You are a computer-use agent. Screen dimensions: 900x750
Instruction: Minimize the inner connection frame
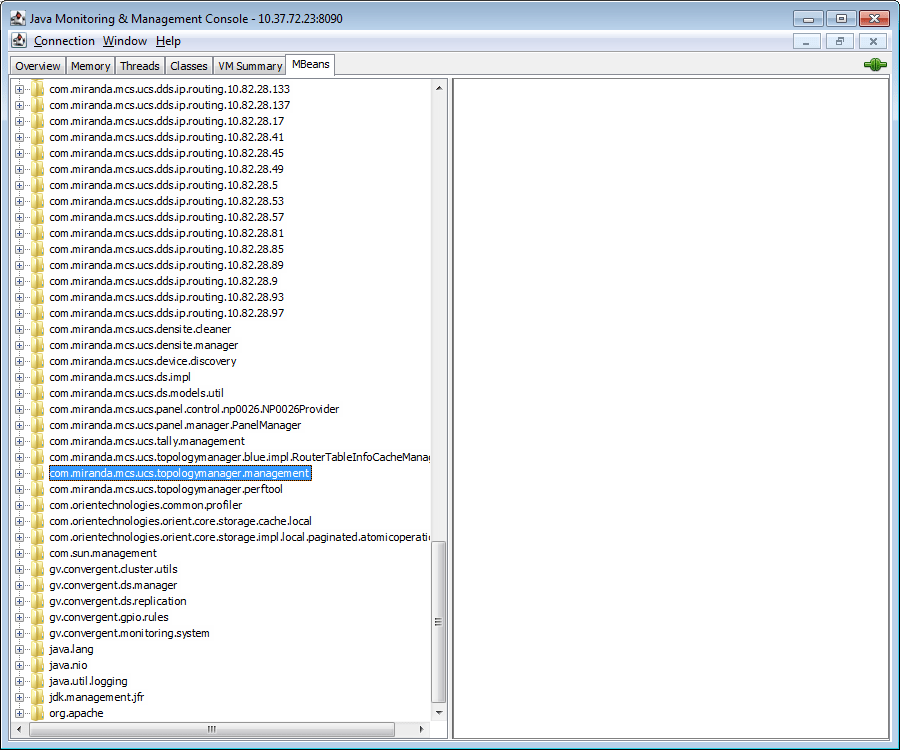click(806, 41)
